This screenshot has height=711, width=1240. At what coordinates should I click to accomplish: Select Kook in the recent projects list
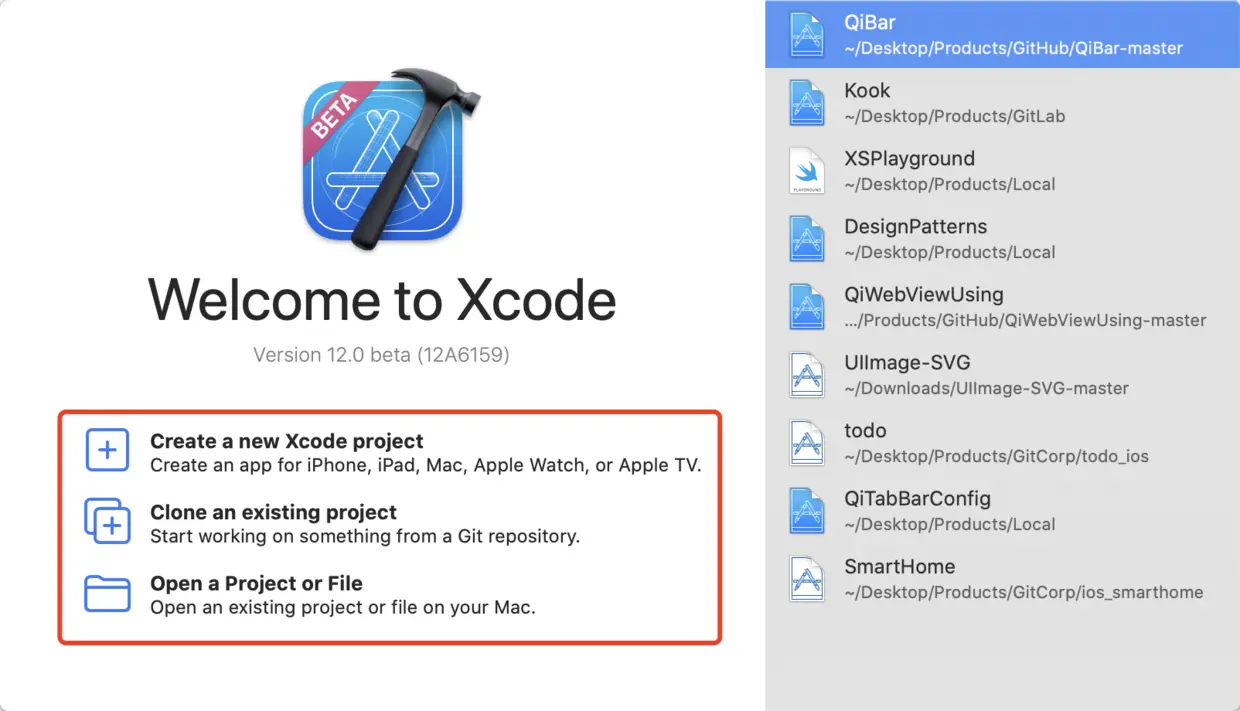1002,102
